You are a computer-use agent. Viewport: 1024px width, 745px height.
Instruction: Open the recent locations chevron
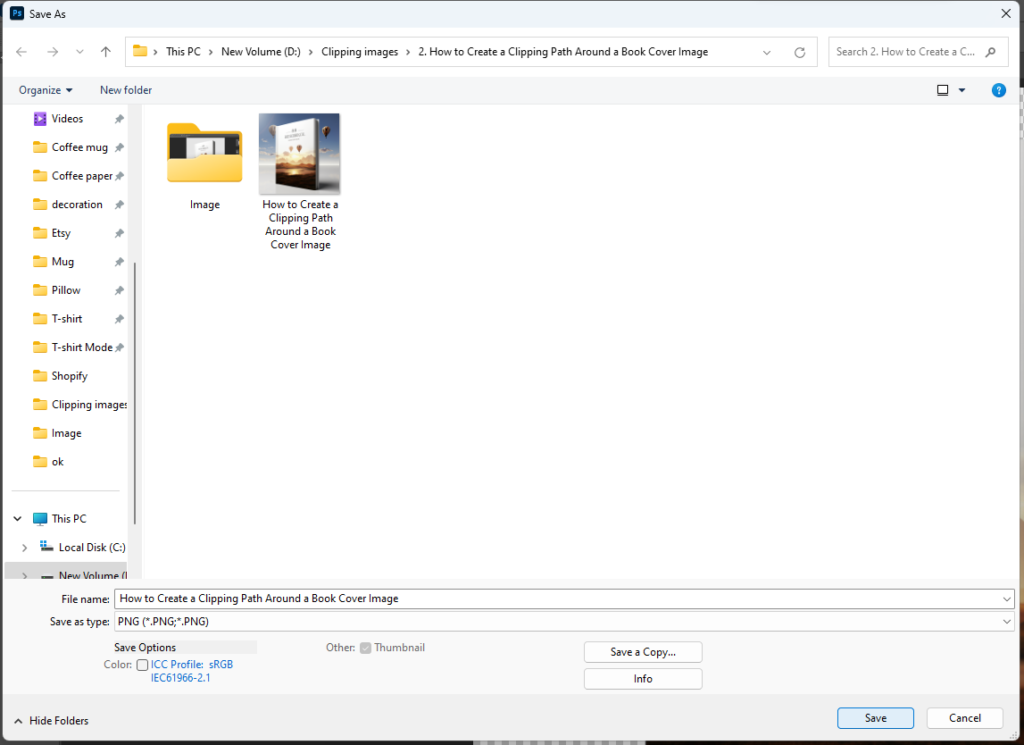pyautogui.click(x=80, y=52)
